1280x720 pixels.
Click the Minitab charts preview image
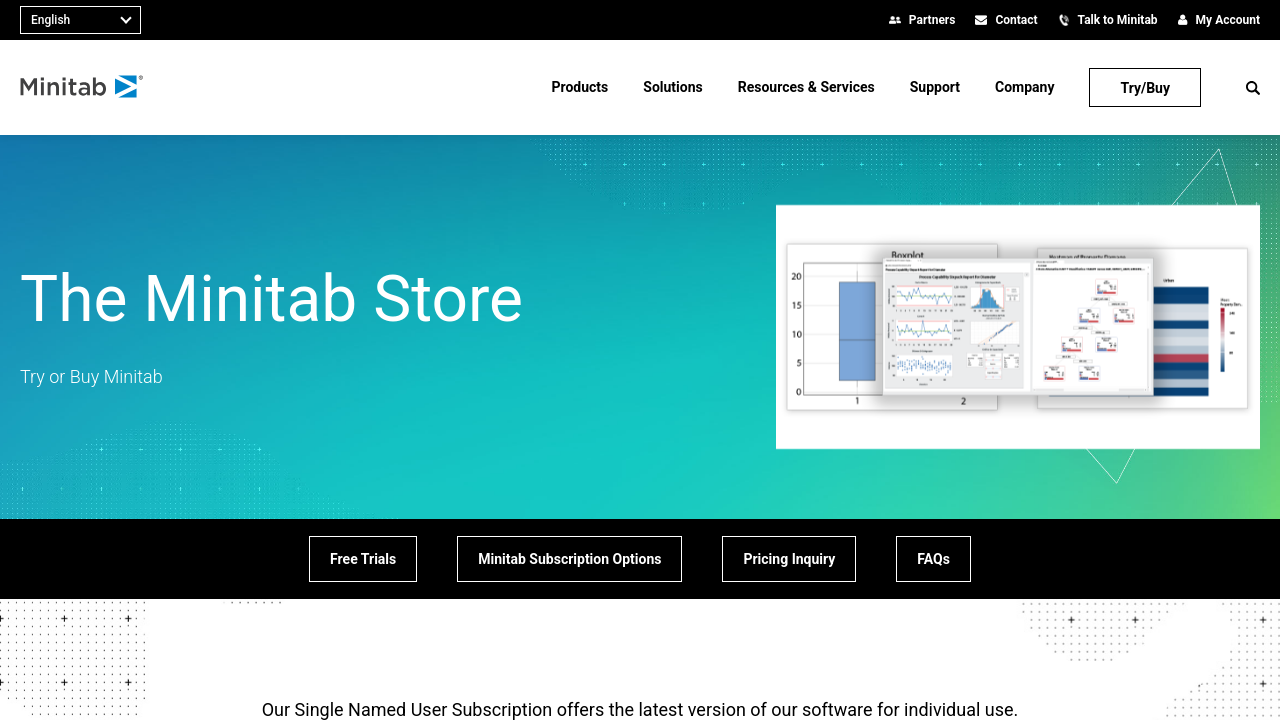click(x=1017, y=327)
